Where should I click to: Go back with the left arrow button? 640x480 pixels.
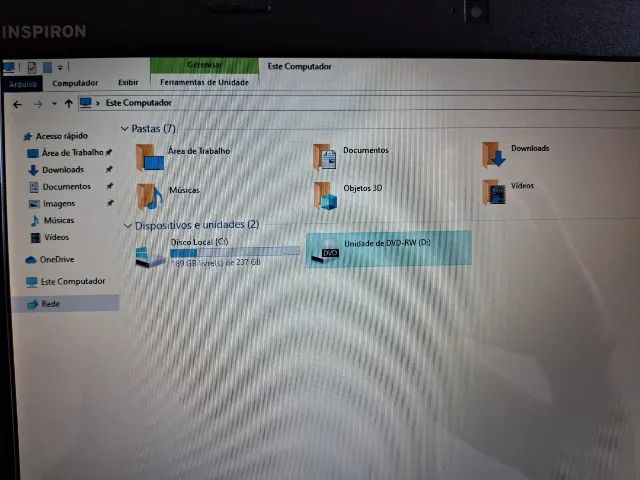[x=17, y=105]
